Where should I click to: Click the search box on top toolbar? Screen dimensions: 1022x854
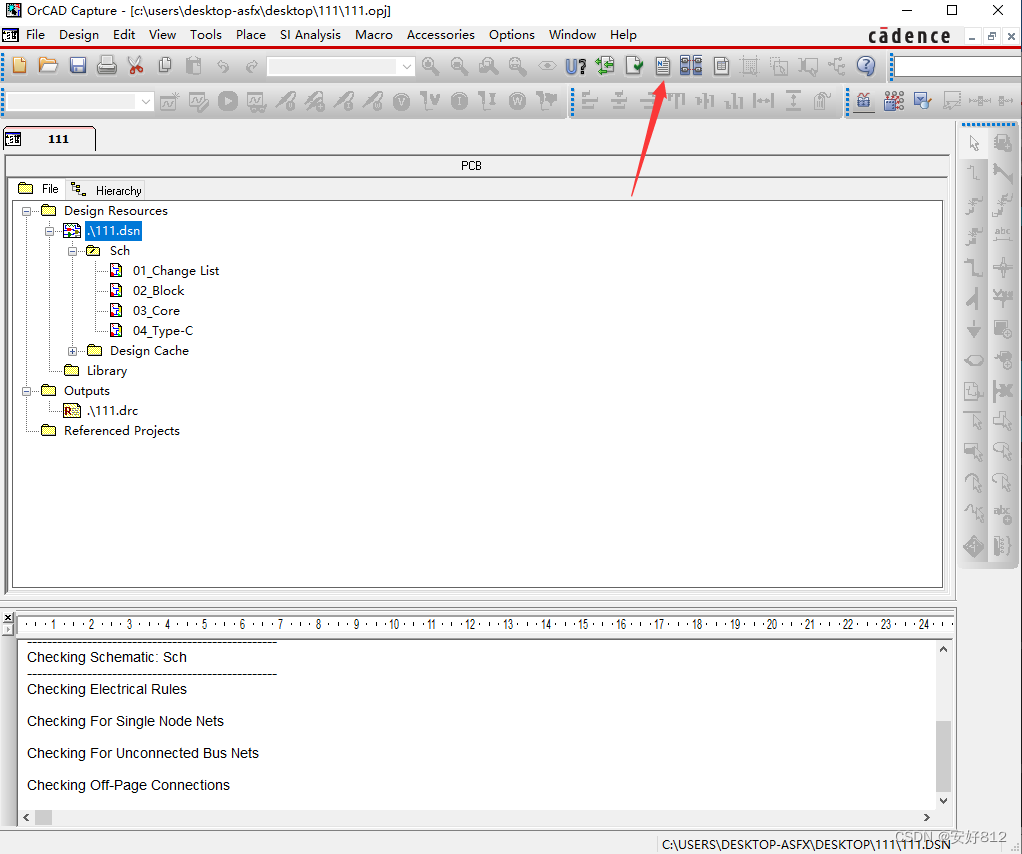[957, 66]
